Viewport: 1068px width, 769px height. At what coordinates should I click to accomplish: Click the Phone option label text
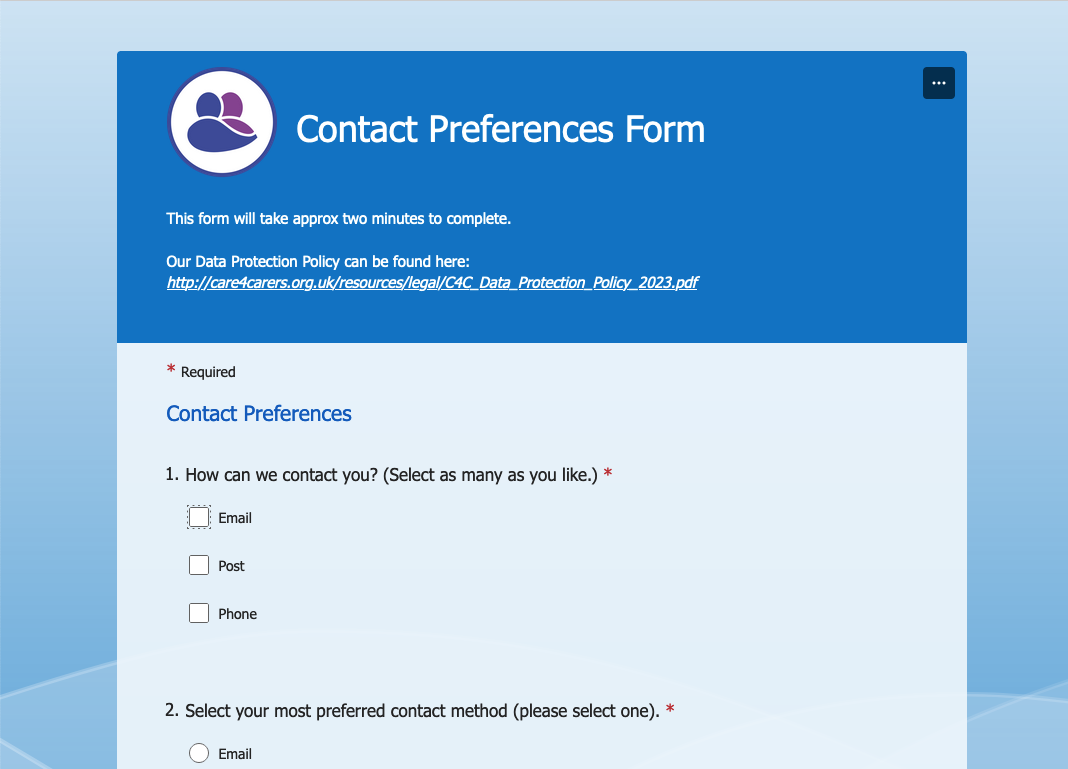(238, 614)
